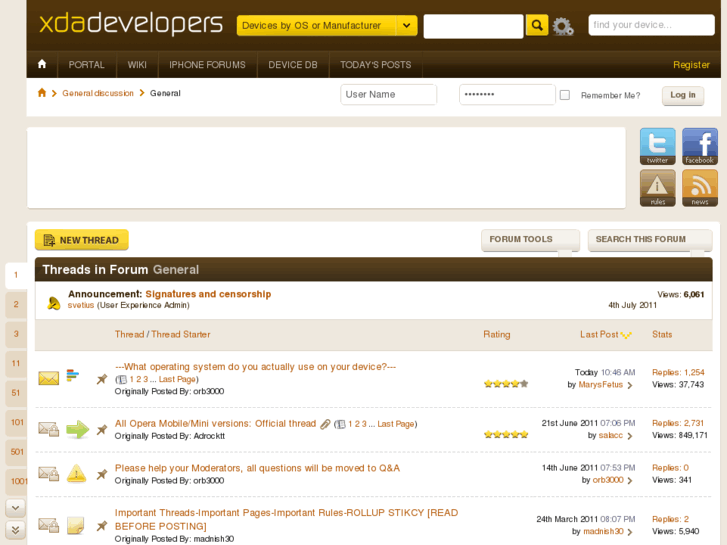The image size is (727, 545).
Task: Go to last post by salacc arrow
Action: click(x=630, y=436)
